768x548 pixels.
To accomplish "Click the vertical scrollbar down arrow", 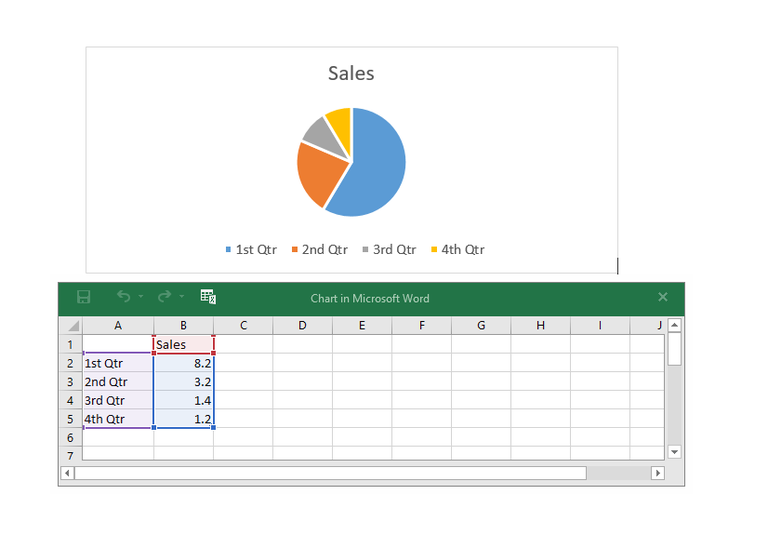I will [674, 452].
